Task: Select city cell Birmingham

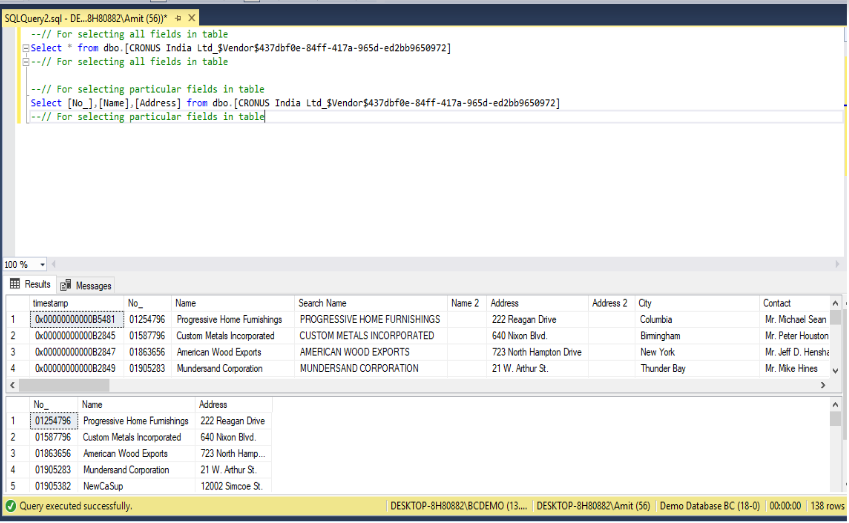Action: tap(696, 336)
